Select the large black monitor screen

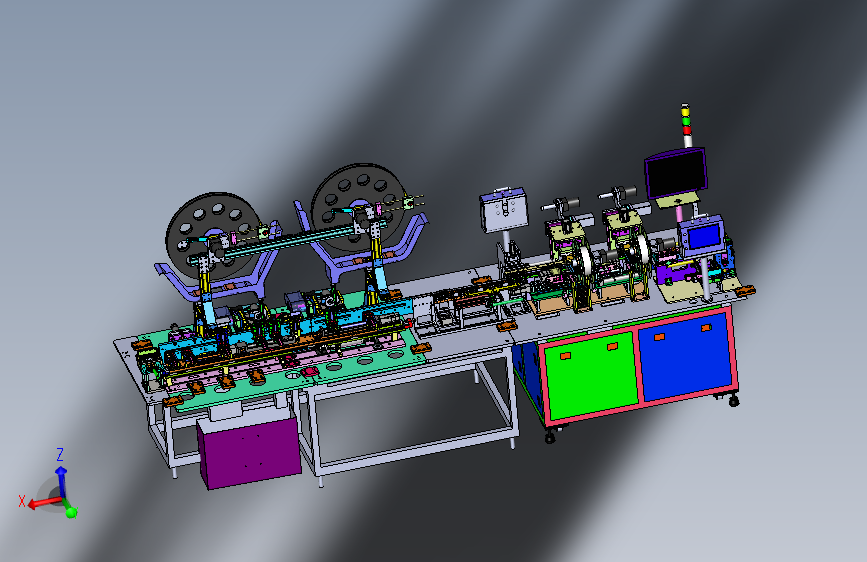click(x=676, y=174)
